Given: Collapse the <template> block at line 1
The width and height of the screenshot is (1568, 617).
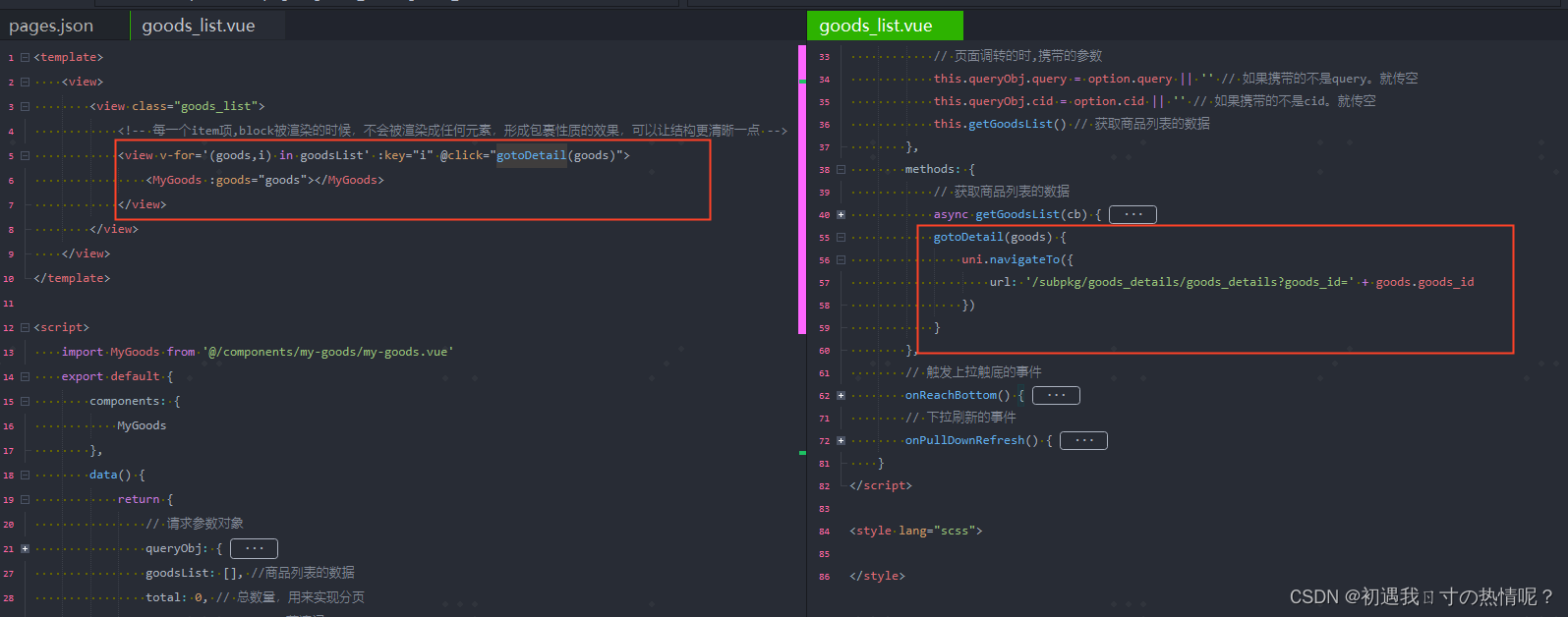Looking at the screenshot, I should 25,58.
